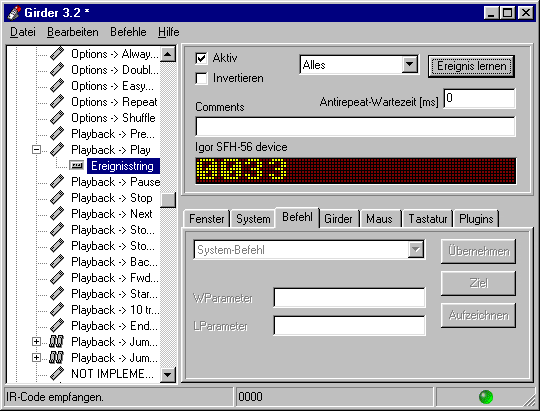Viewport: 540px width, 411px height.
Task: Click command icon beside Playback -> Stop
Action: tap(57, 198)
